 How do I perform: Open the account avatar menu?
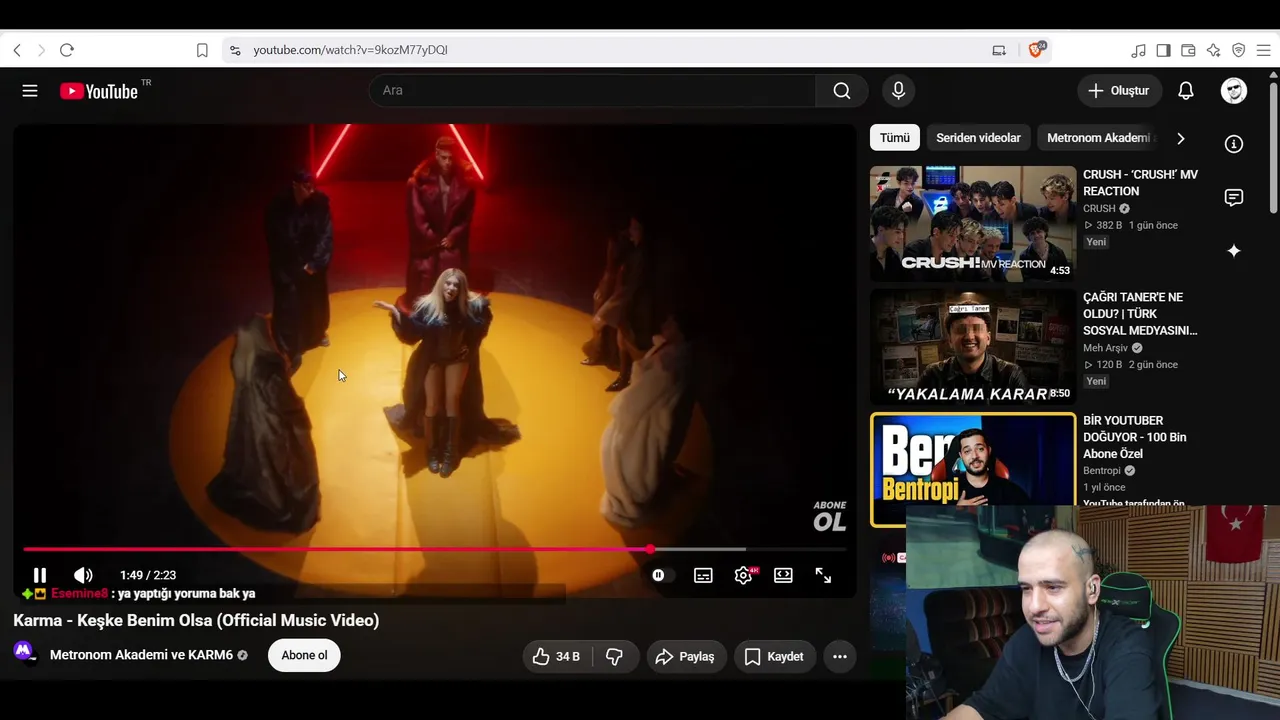click(x=1234, y=91)
